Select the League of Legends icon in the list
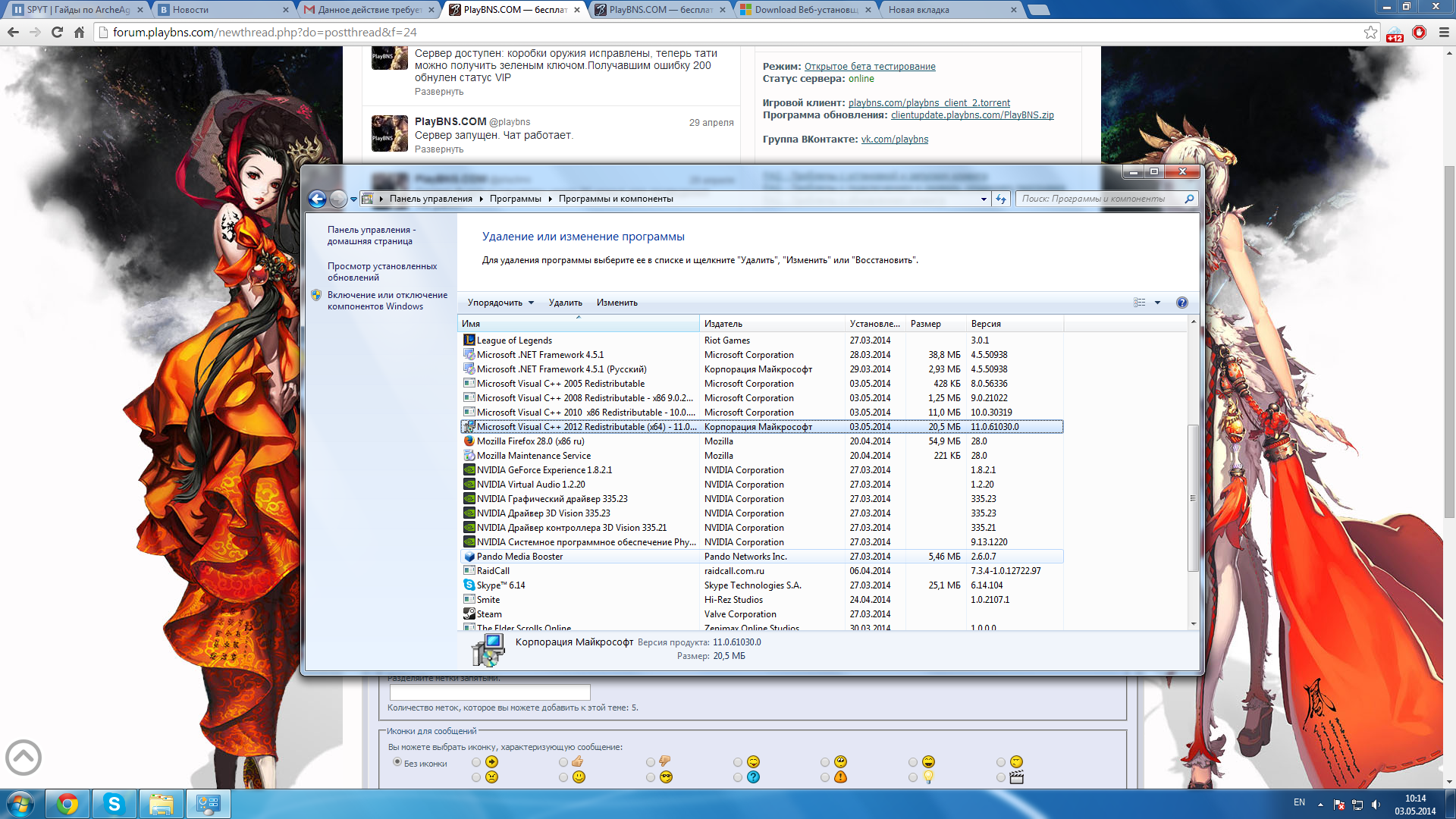The width and height of the screenshot is (1456, 819). coord(469,340)
